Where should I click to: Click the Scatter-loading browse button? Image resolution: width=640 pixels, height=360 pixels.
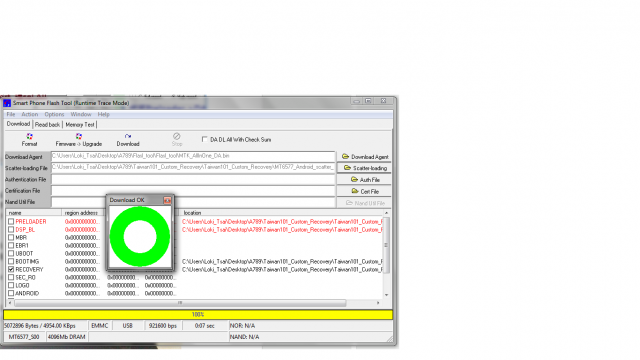pyautogui.click(x=364, y=168)
